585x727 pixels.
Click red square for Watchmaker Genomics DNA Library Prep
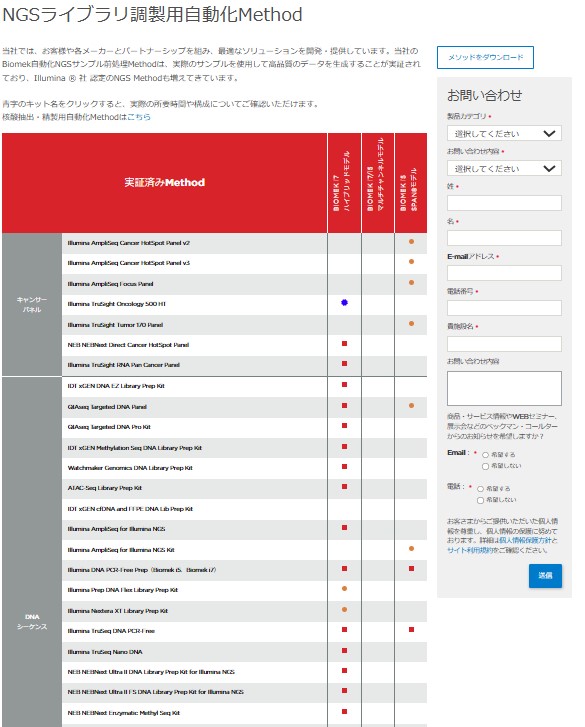[x=344, y=466]
